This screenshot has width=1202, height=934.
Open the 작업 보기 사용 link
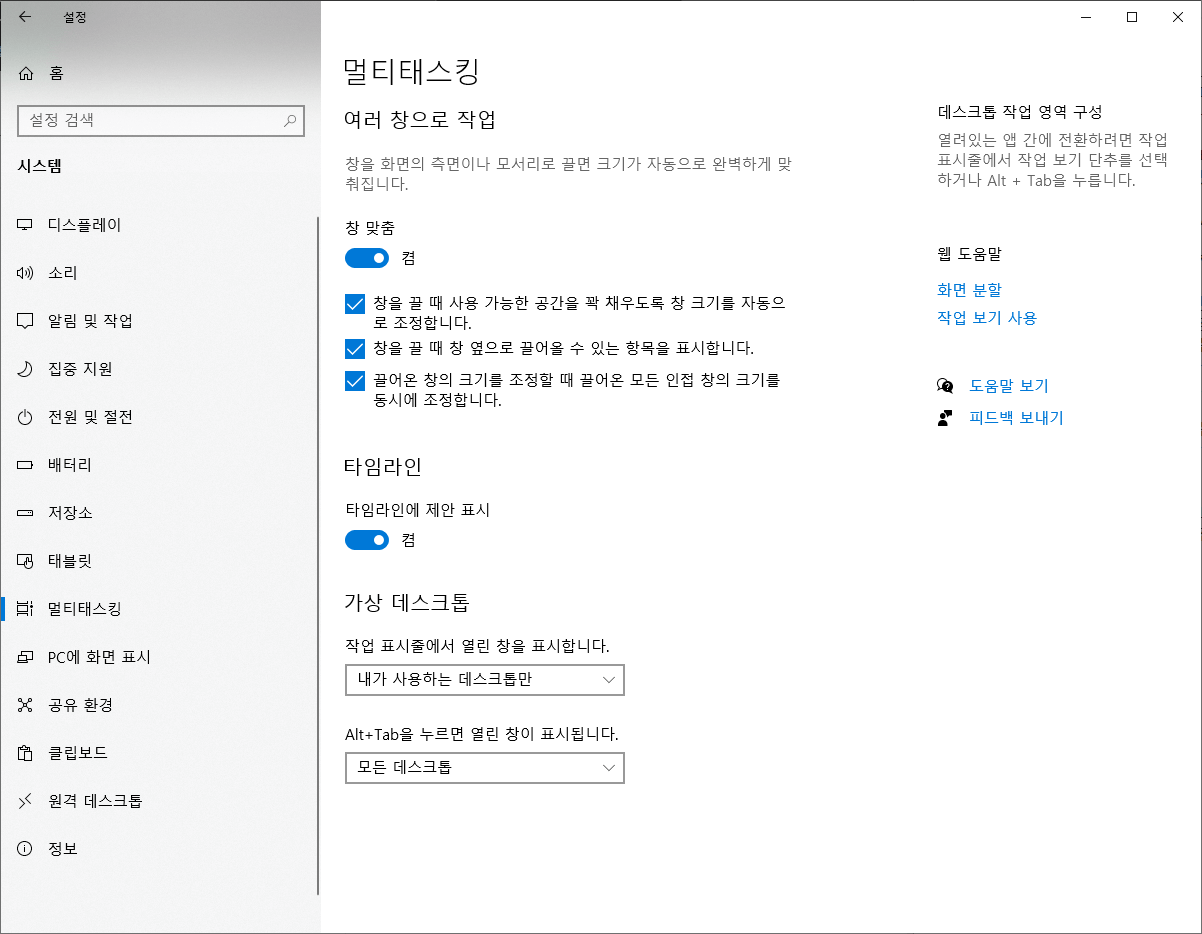point(987,318)
